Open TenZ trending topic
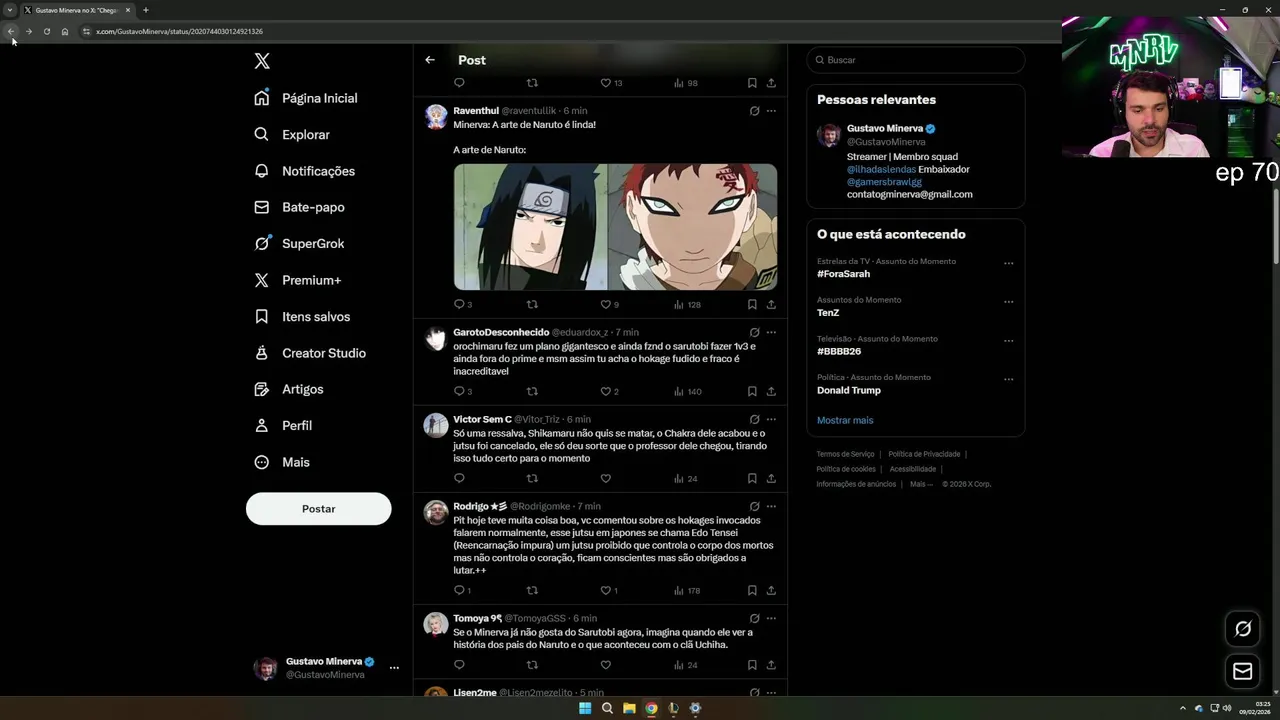The width and height of the screenshot is (1280, 720). [828, 313]
